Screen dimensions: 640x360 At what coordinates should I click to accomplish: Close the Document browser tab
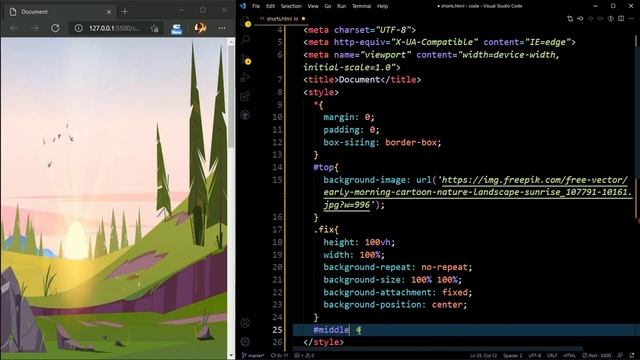click(x=109, y=12)
